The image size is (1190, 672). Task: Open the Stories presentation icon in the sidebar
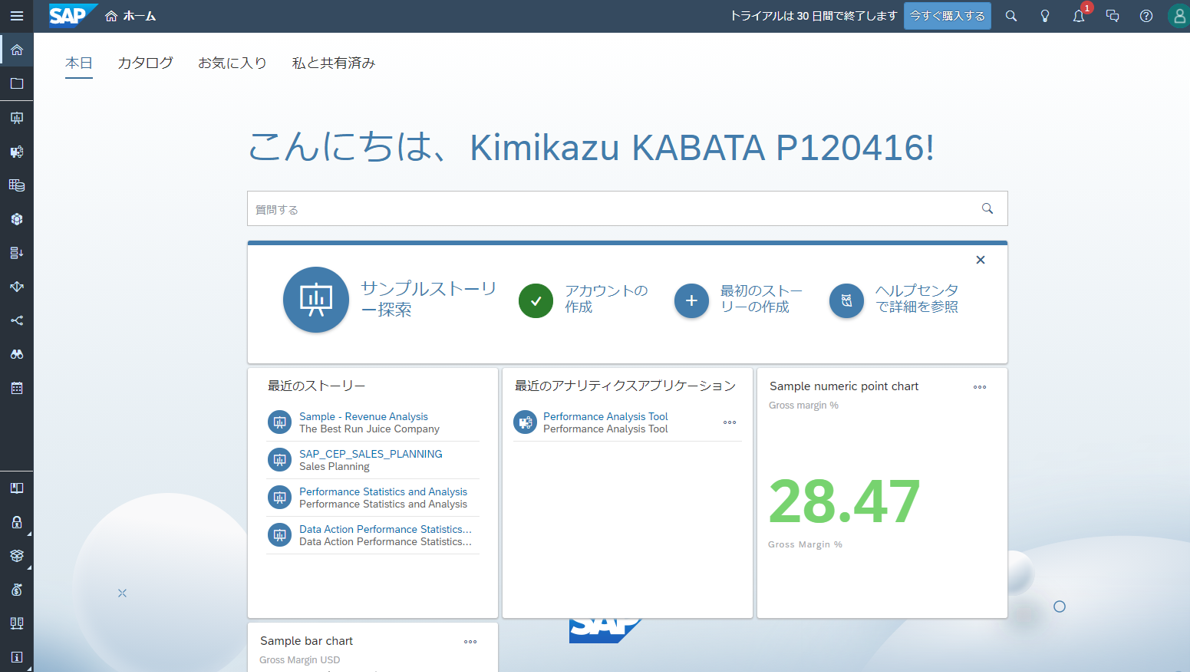click(17, 118)
